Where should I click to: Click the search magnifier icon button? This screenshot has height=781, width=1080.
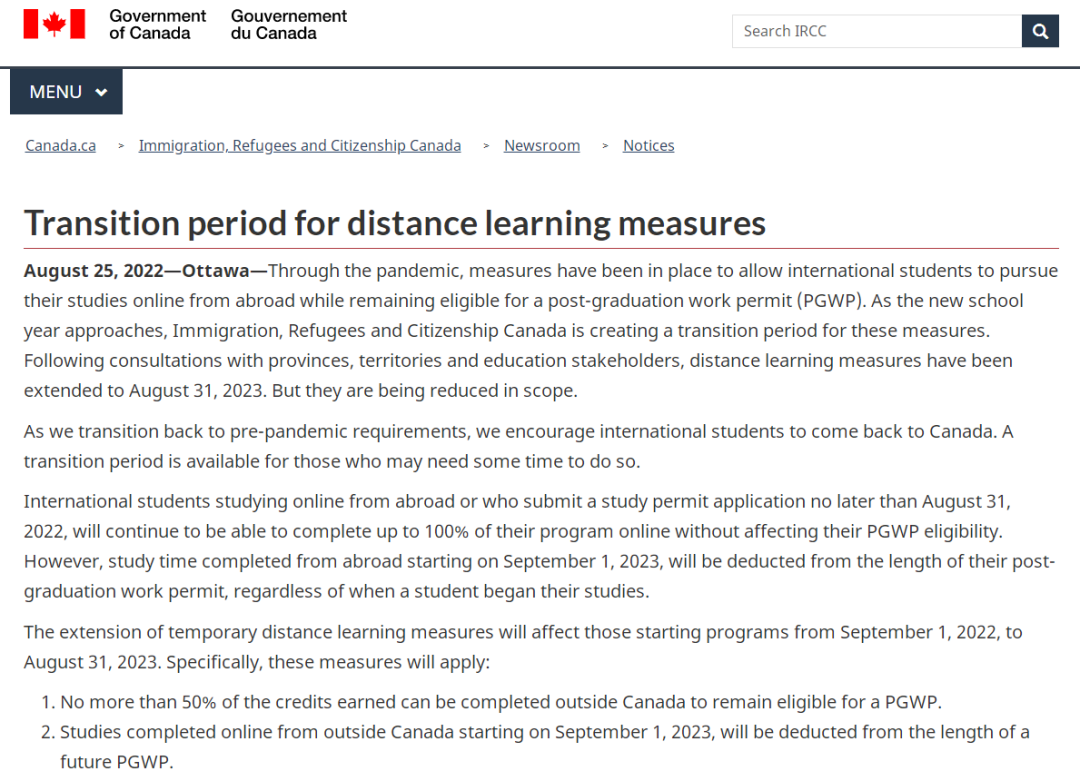click(x=1040, y=31)
